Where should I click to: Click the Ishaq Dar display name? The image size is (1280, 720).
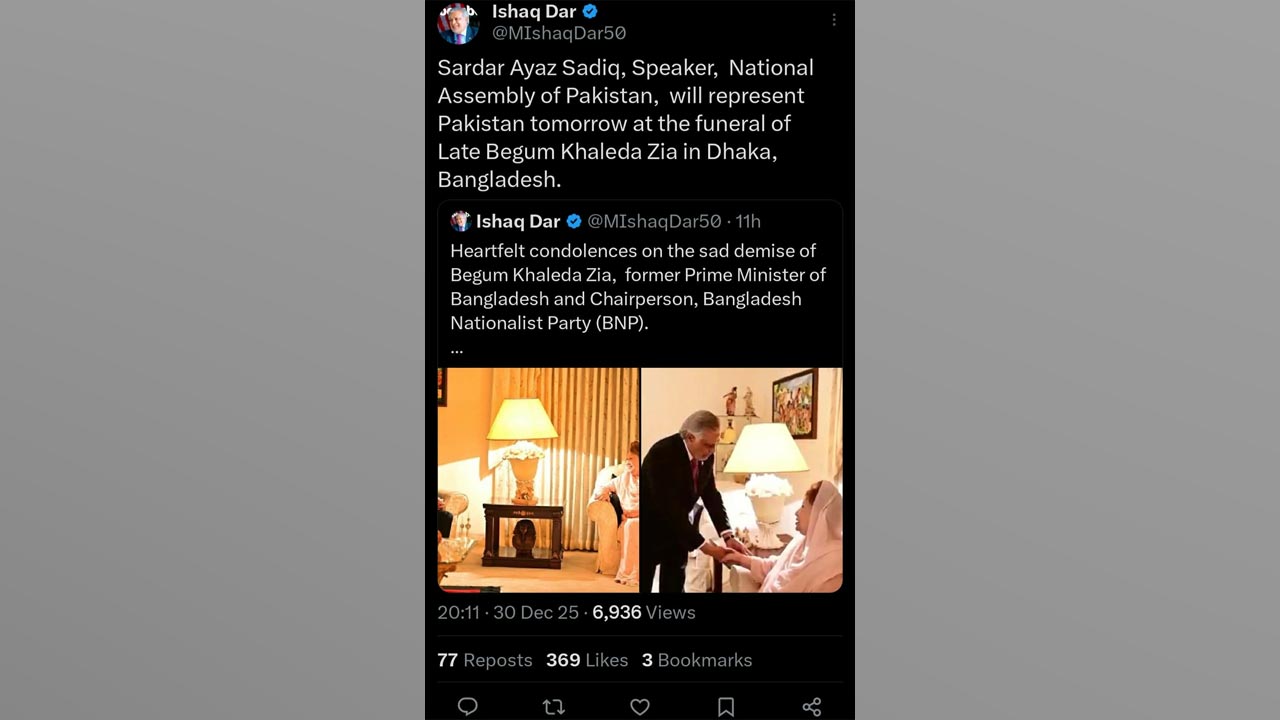coord(533,11)
